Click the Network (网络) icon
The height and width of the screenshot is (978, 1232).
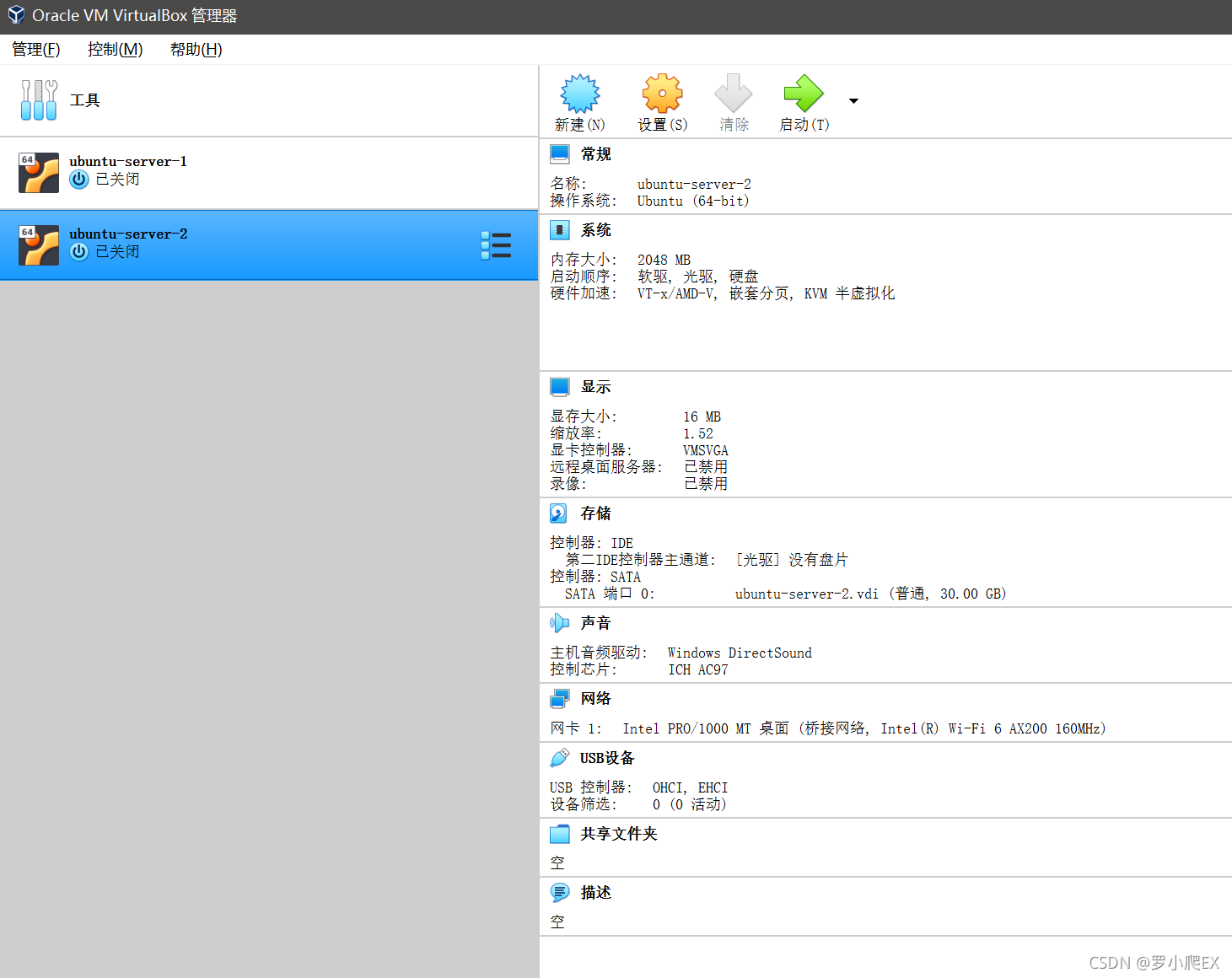560,698
